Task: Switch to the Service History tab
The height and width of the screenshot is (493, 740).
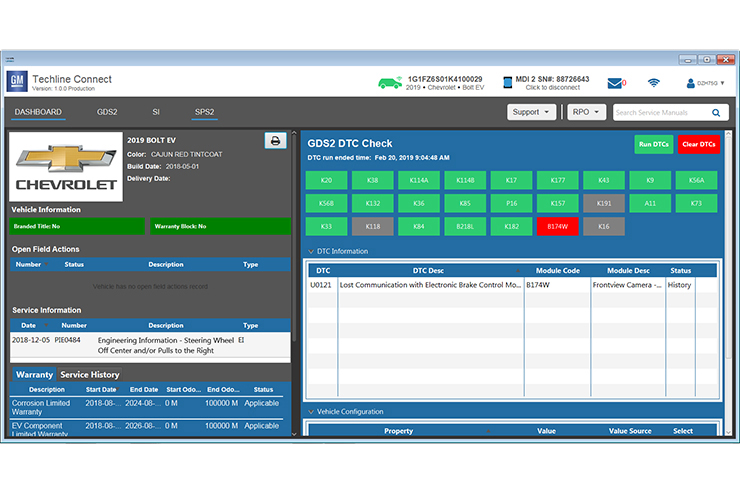Action: [x=90, y=375]
